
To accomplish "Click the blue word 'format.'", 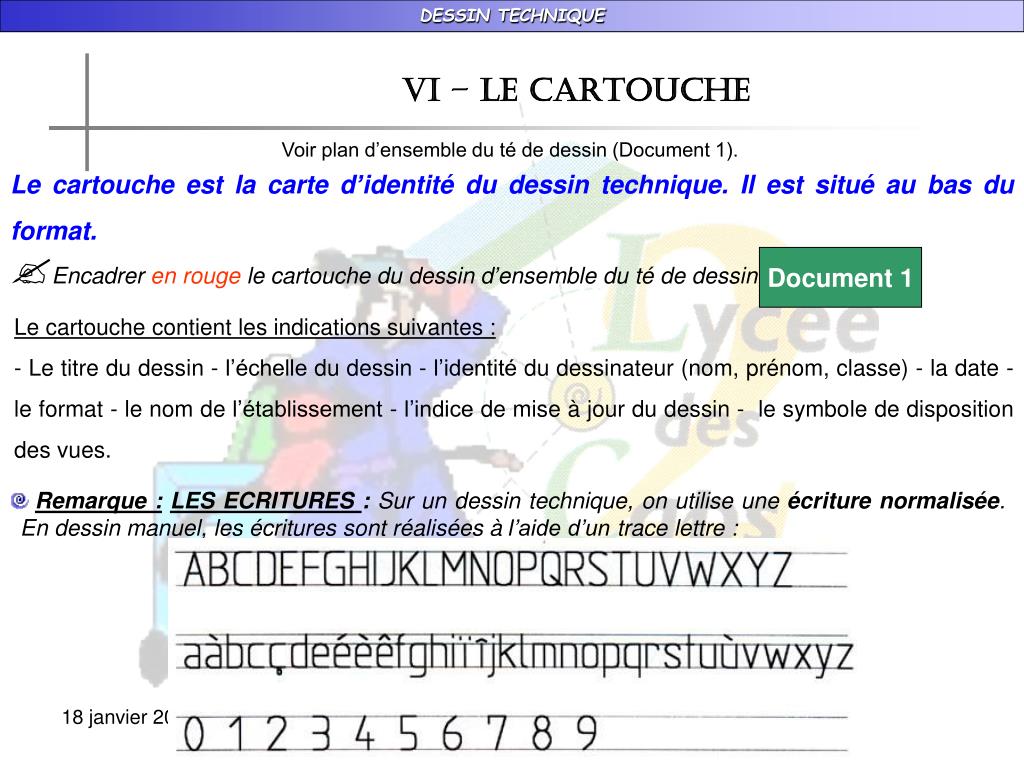I will (55, 231).
